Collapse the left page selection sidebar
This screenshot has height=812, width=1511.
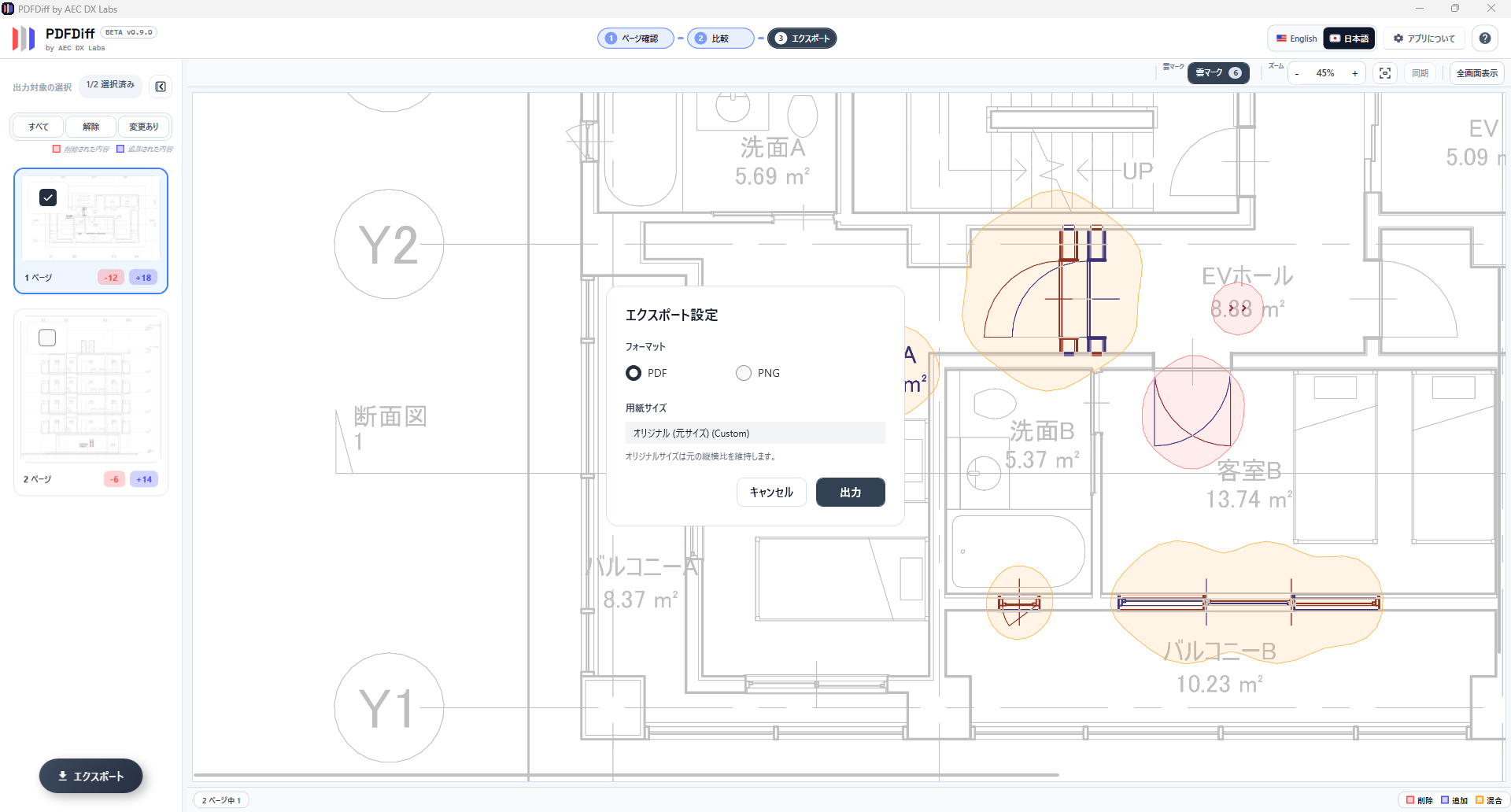pyautogui.click(x=161, y=87)
